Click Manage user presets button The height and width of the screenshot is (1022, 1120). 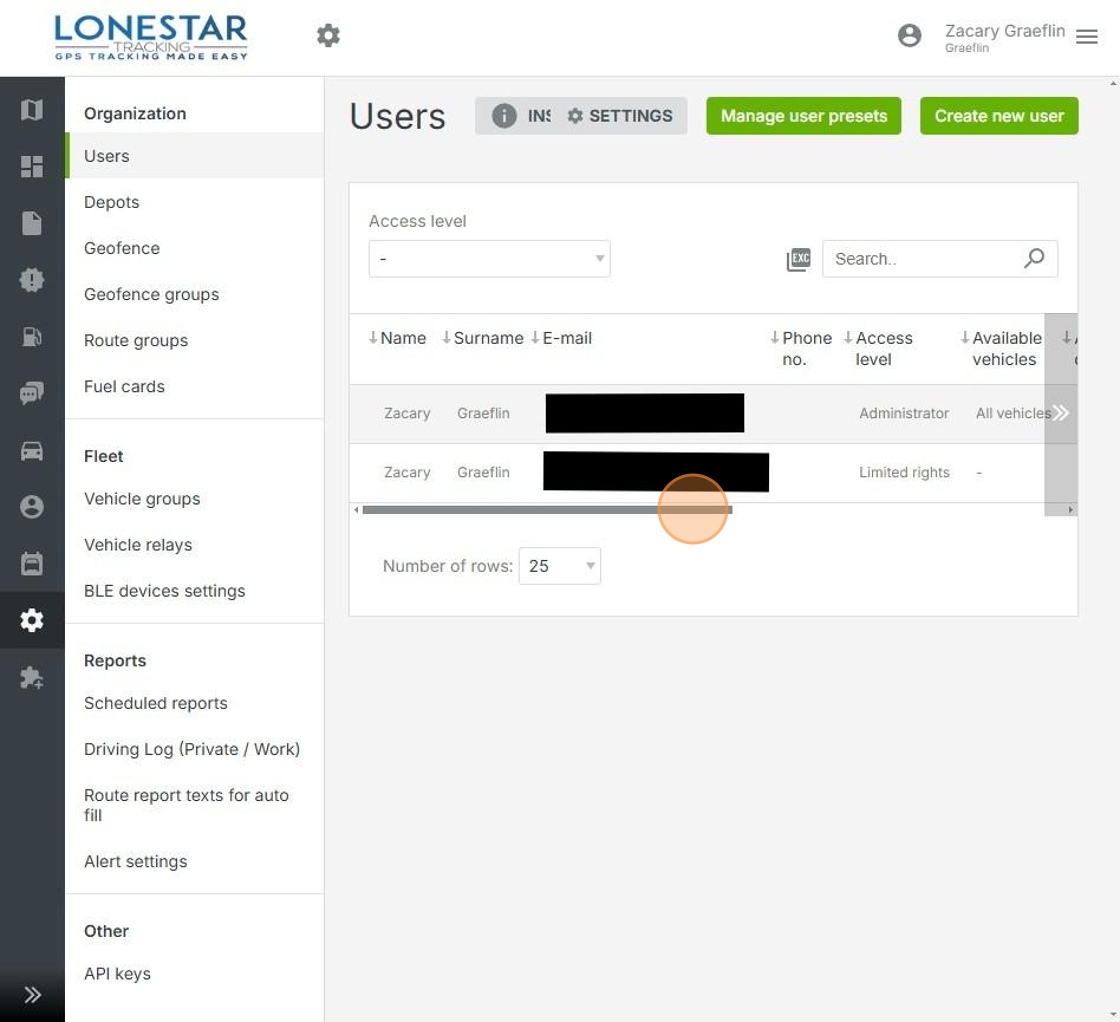coord(804,116)
